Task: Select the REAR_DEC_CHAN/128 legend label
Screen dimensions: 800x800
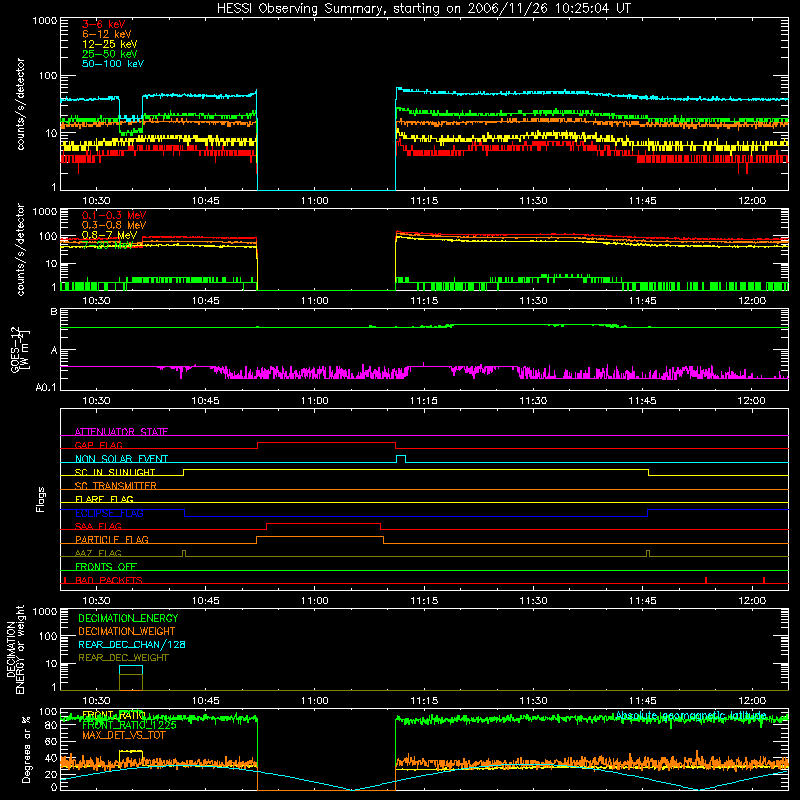Action: tap(132, 644)
